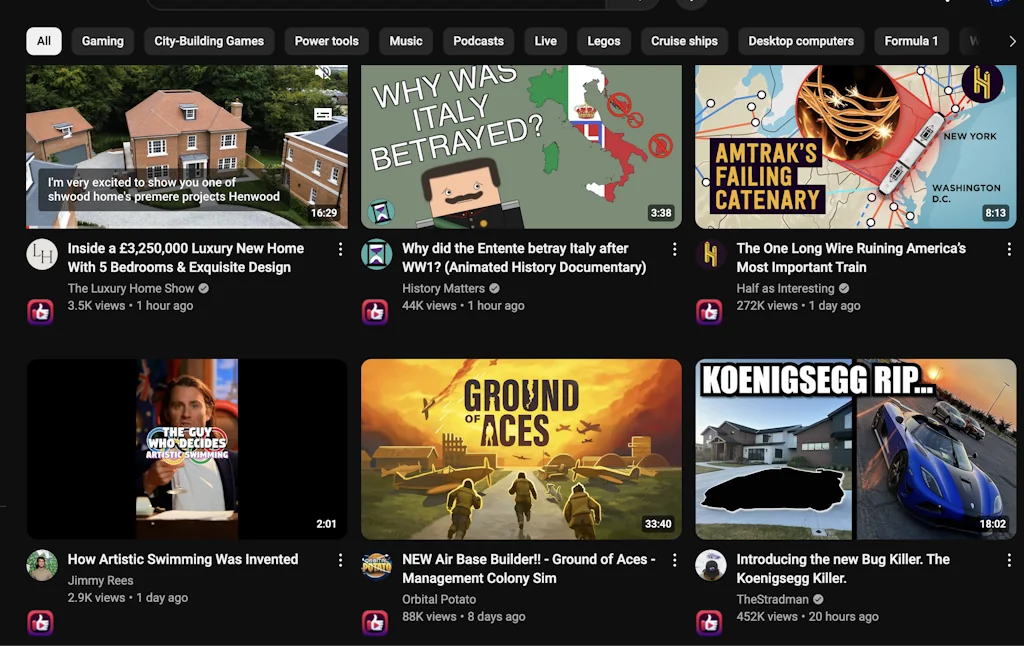This screenshot has height=646, width=1024.
Task: Open the TheStradman channel avatar
Action: tap(711, 566)
